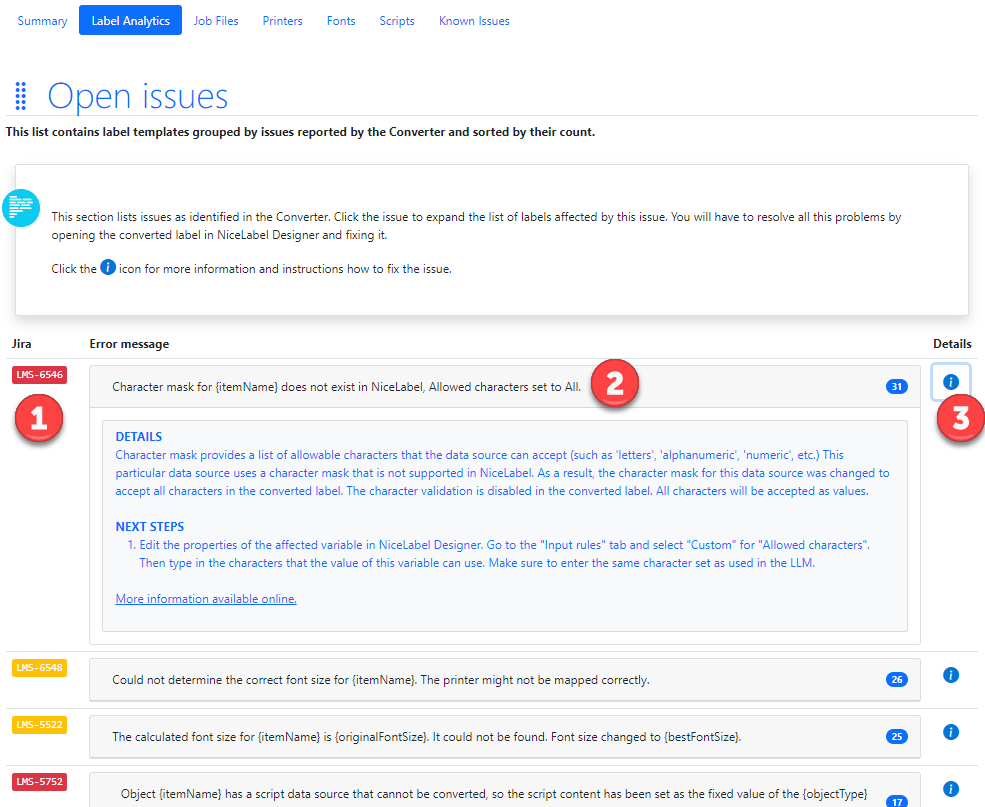Click the count badge 25
985x807 pixels.
click(x=897, y=737)
